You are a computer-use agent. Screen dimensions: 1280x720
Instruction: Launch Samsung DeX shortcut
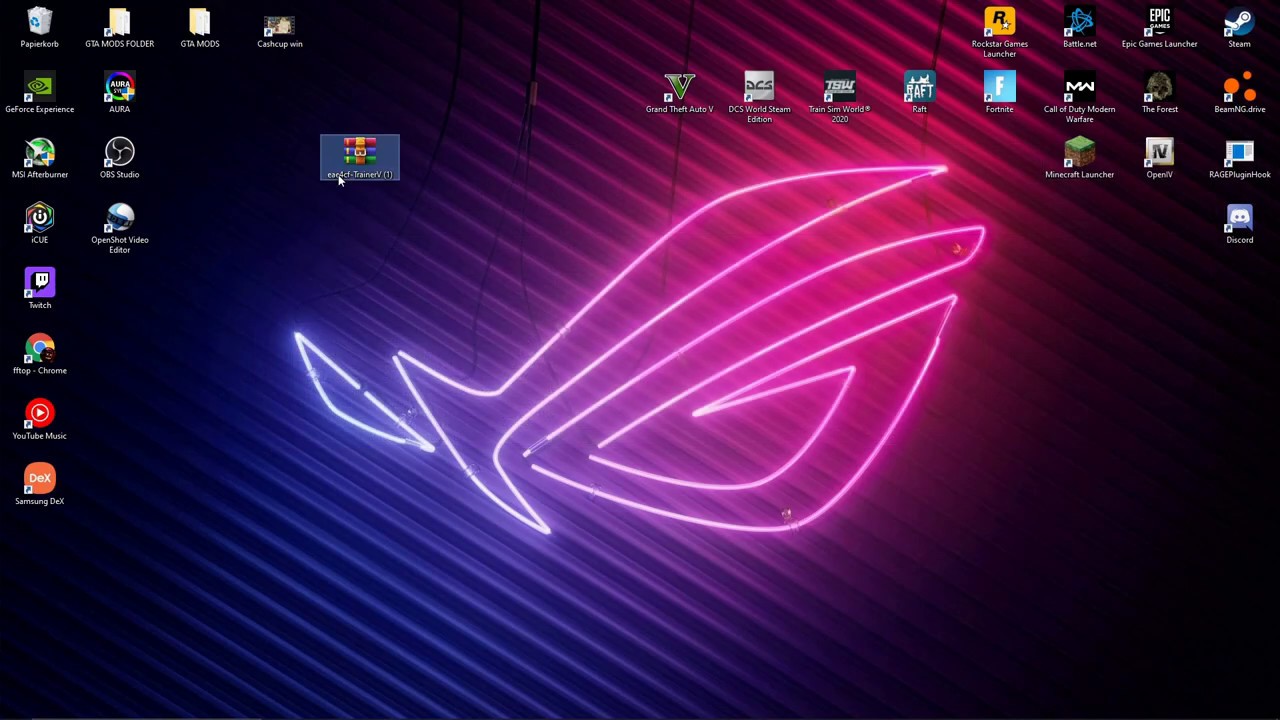39,485
